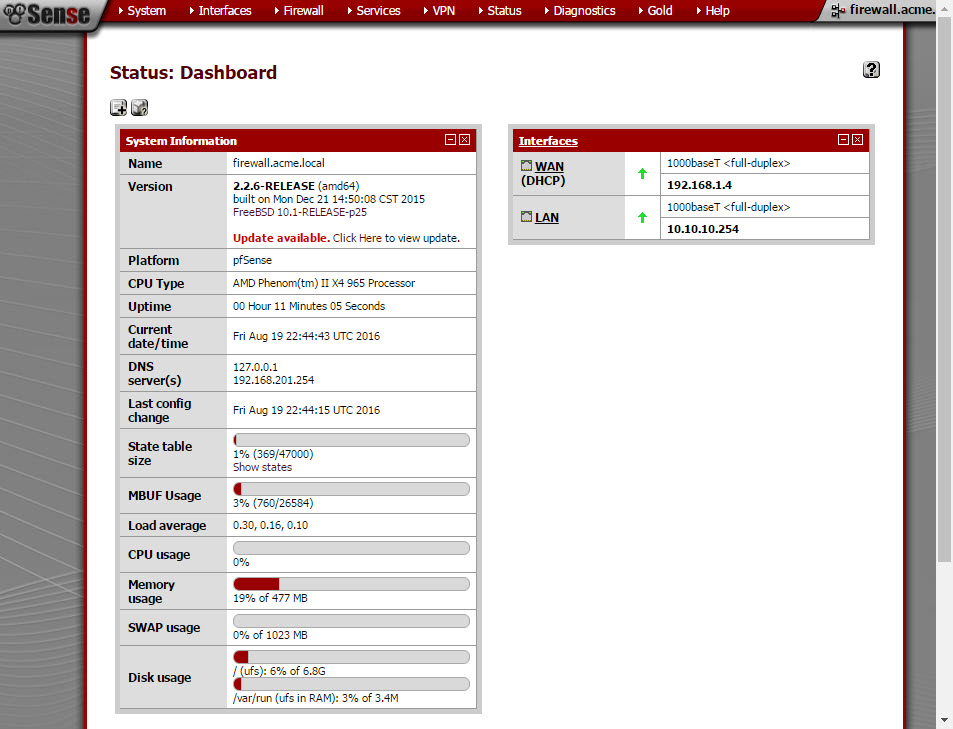
Task: Minimize the System Information widget
Action: tap(450, 140)
